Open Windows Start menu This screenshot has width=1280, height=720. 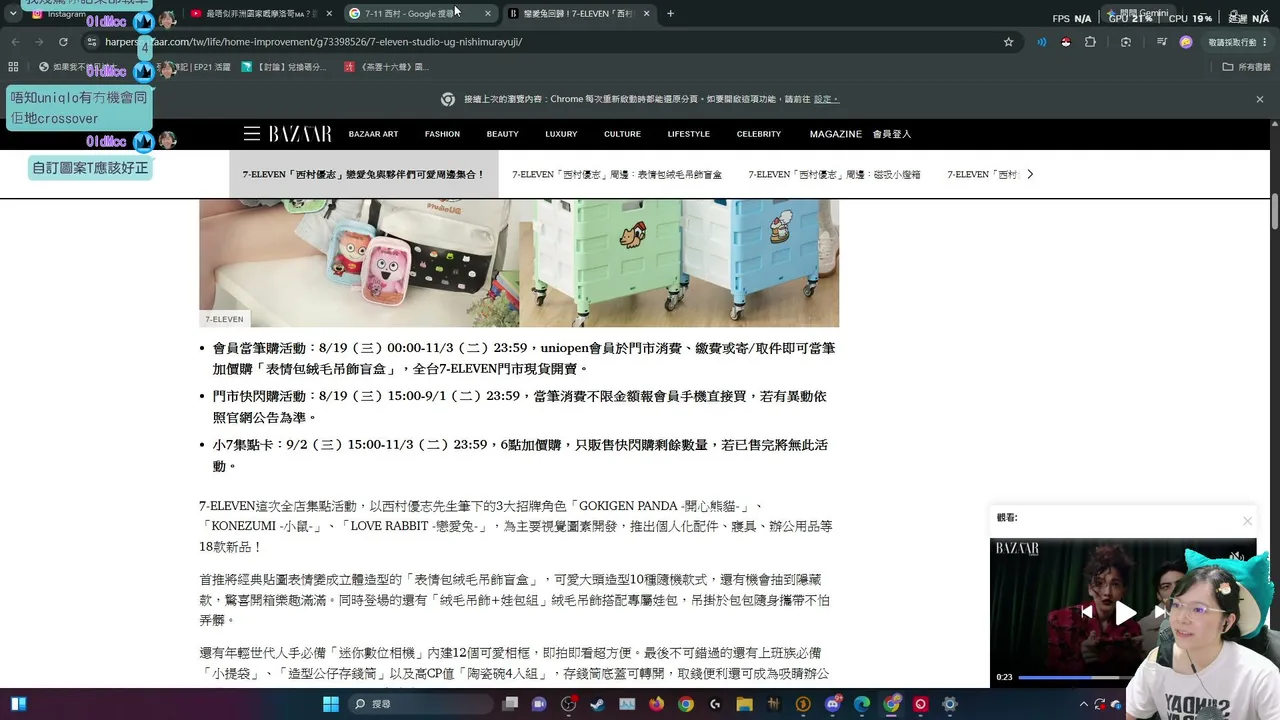tap(331, 704)
